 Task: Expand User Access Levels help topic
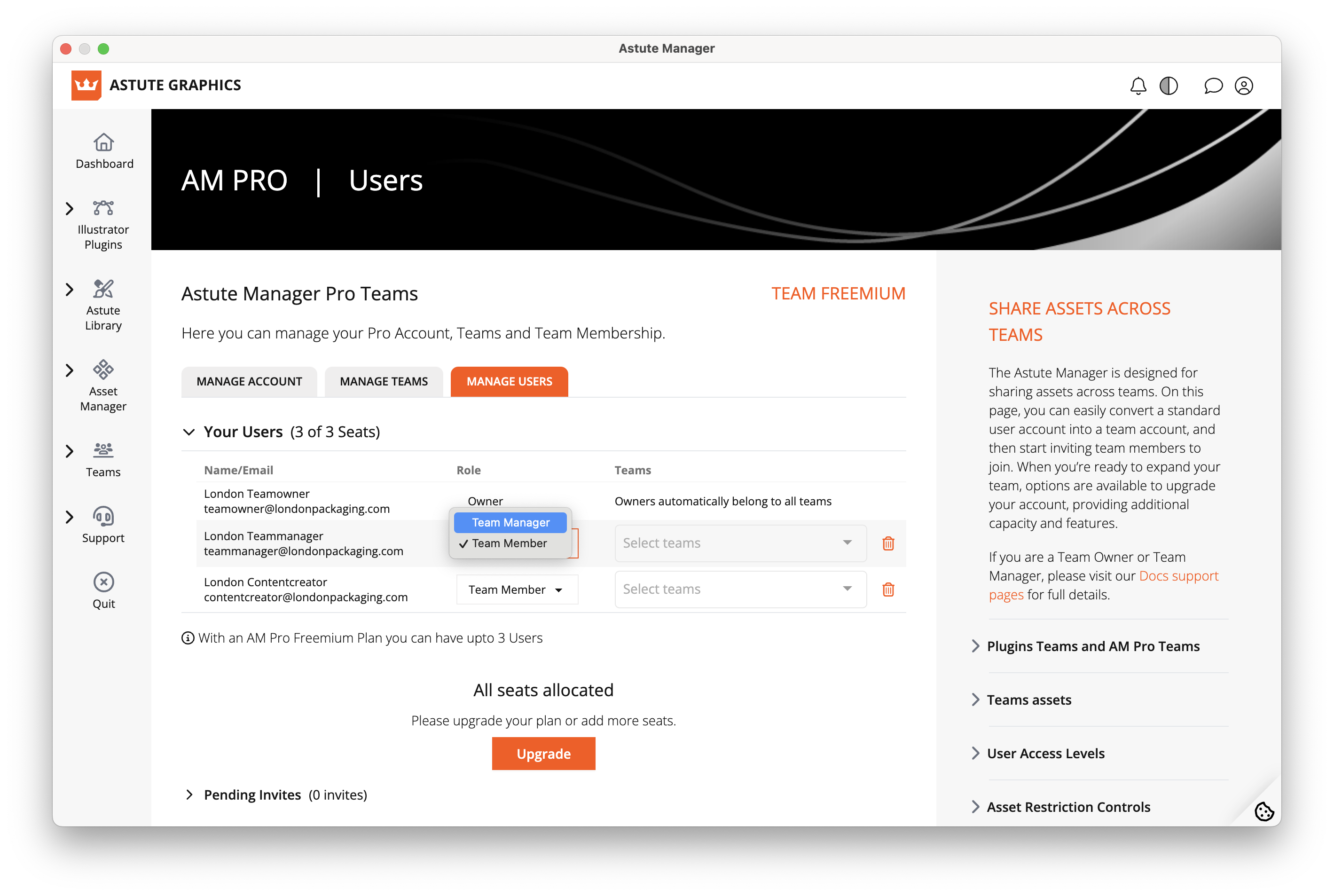click(1045, 754)
